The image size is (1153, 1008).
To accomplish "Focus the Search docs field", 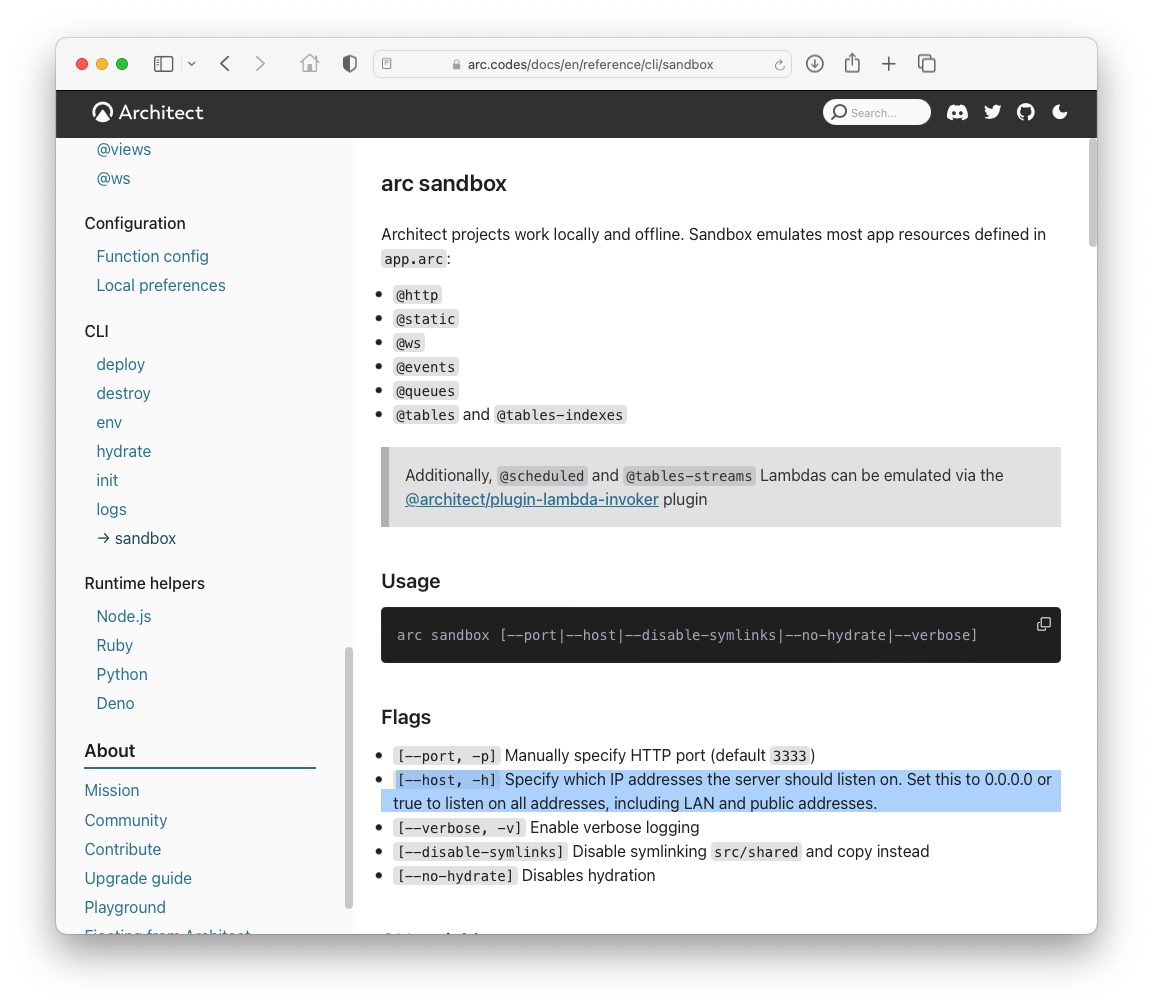I will pos(877,112).
